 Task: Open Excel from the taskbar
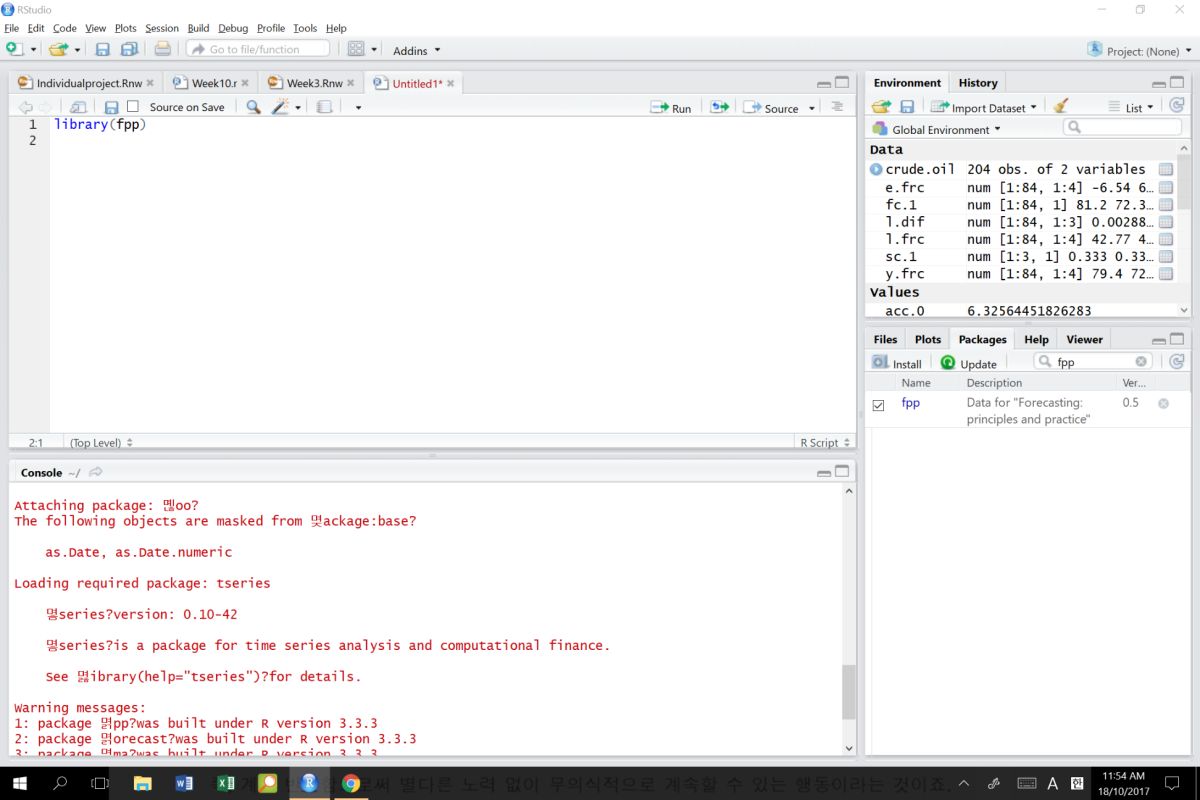coord(226,783)
